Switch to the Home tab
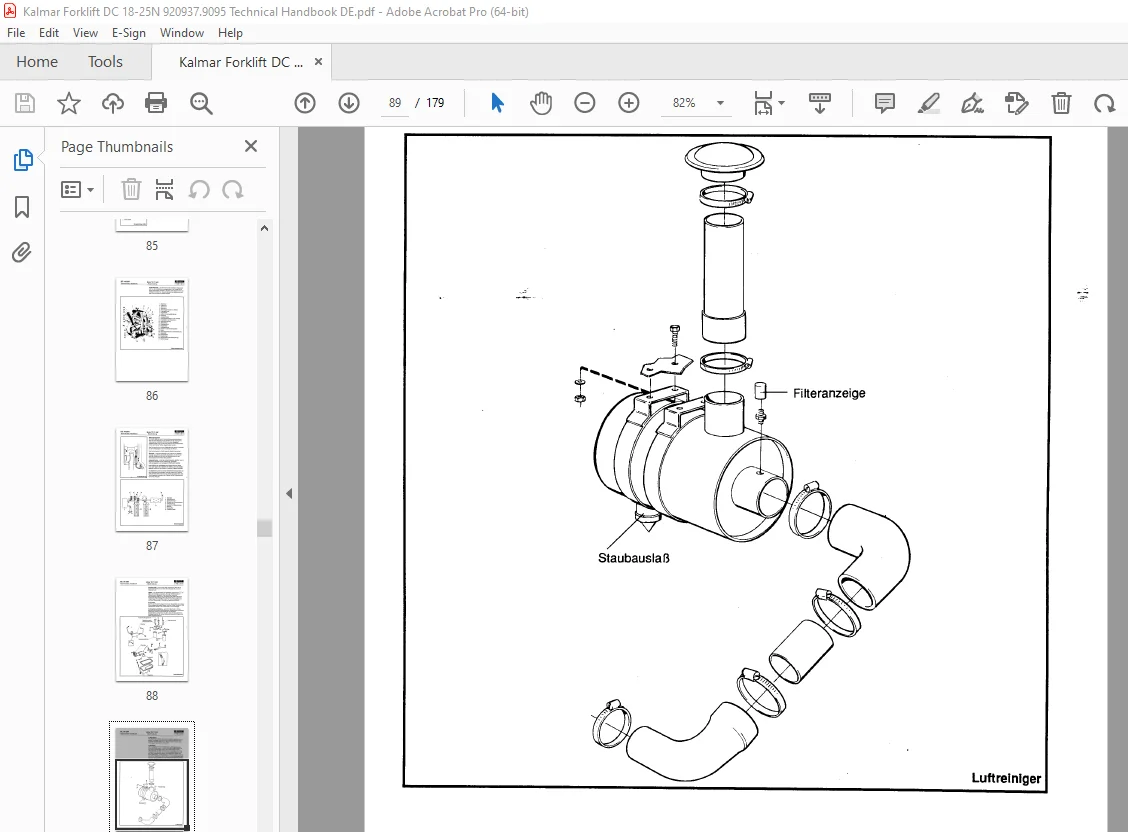The width and height of the screenshot is (1128, 832). [x=37, y=62]
